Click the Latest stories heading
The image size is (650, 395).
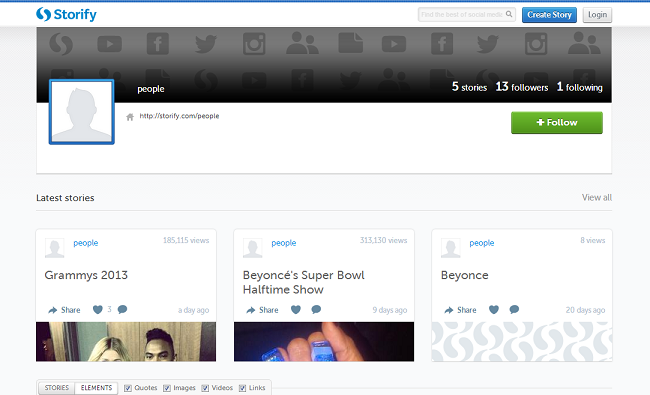coord(65,198)
